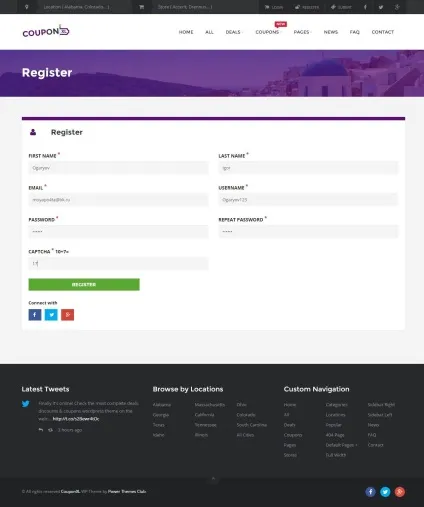Focus the First Name field

pos(118,168)
